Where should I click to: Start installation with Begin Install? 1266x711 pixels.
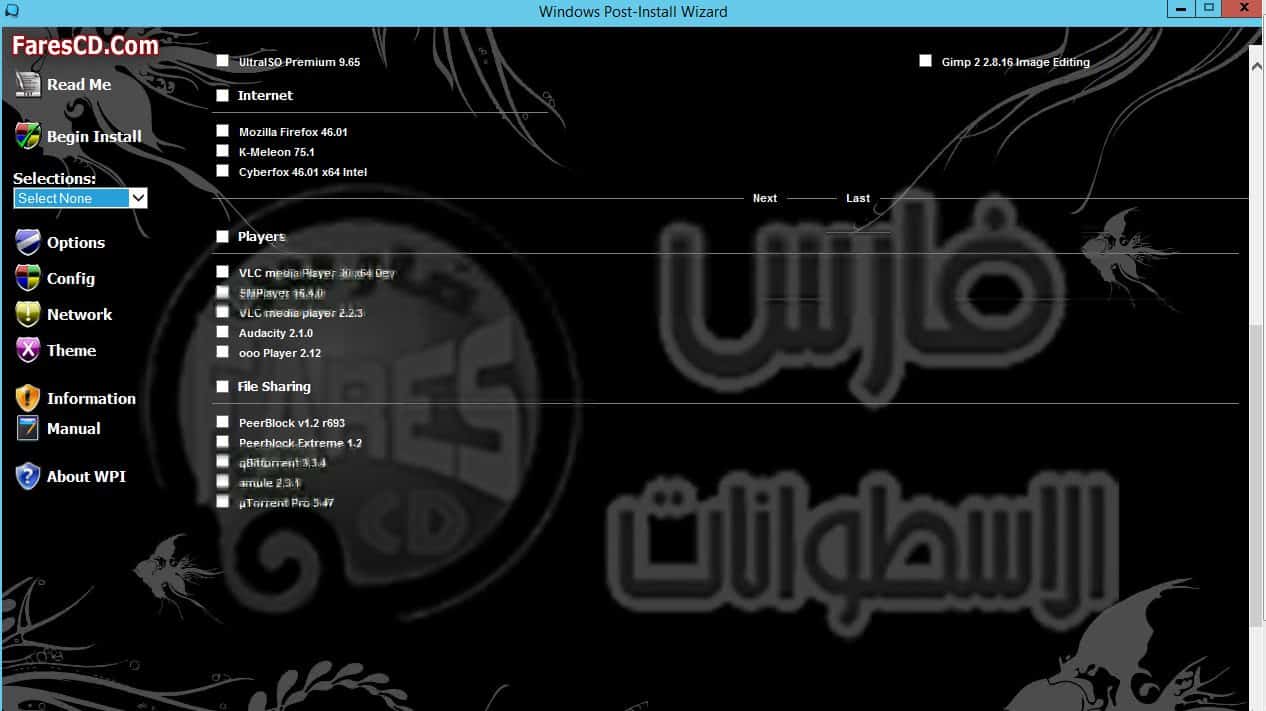pyautogui.click(x=94, y=137)
